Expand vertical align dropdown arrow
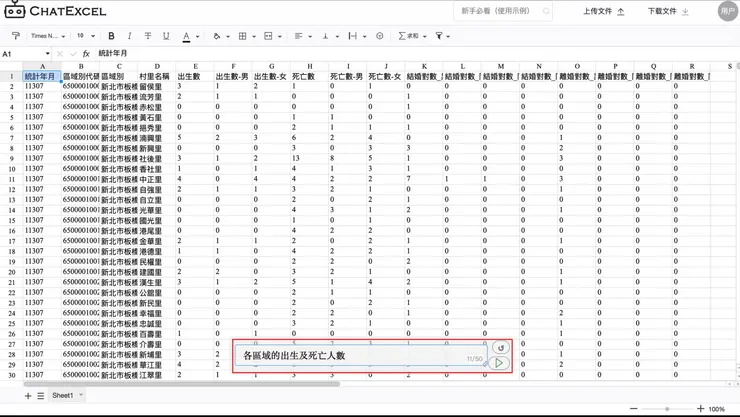 (337, 36)
